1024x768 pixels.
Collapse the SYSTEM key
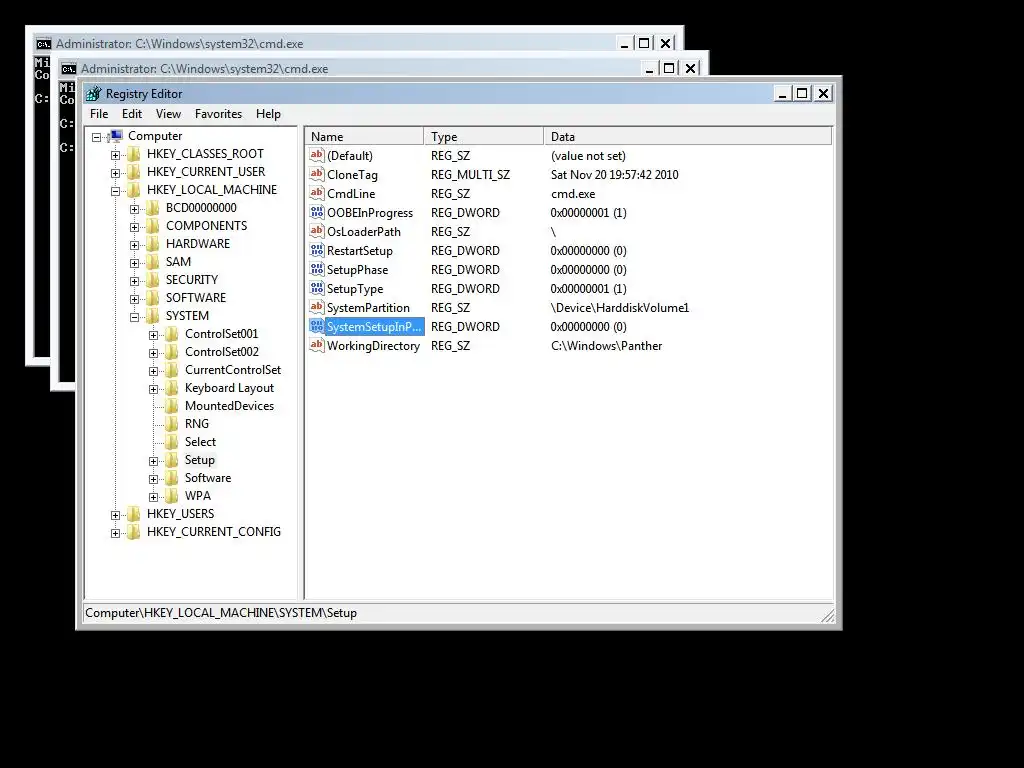135,317
